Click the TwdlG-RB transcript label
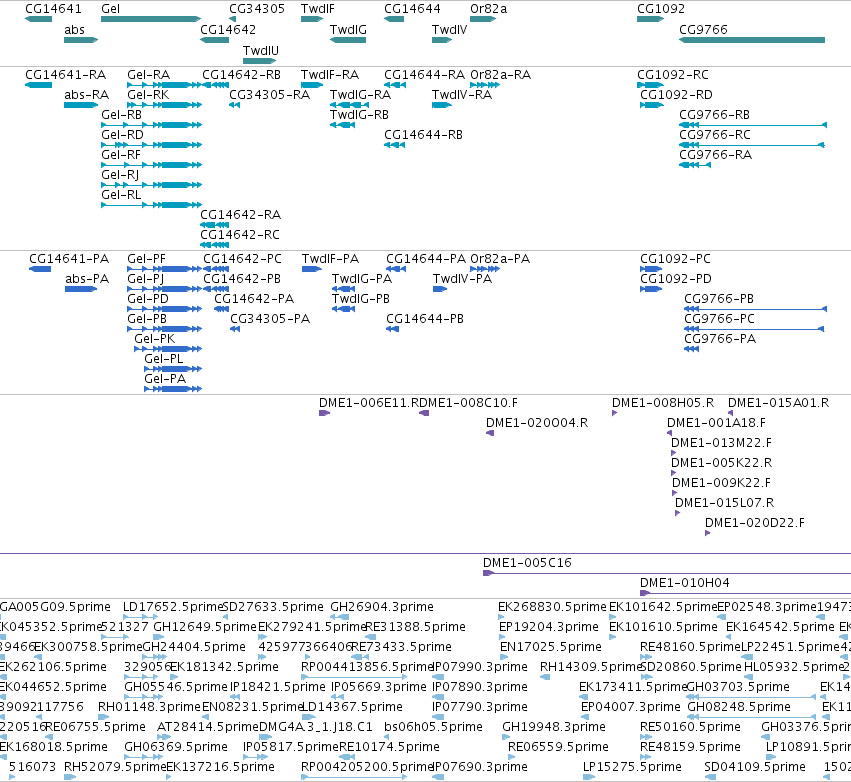The image size is (851, 782). click(x=359, y=115)
